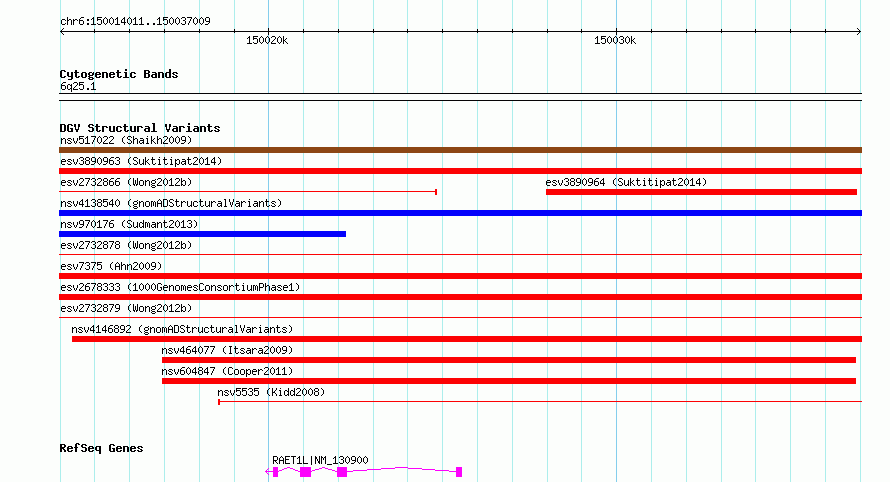890x482 pixels.
Task: Open the nsv604847 (Cooper2011) label
Action: pos(227,371)
